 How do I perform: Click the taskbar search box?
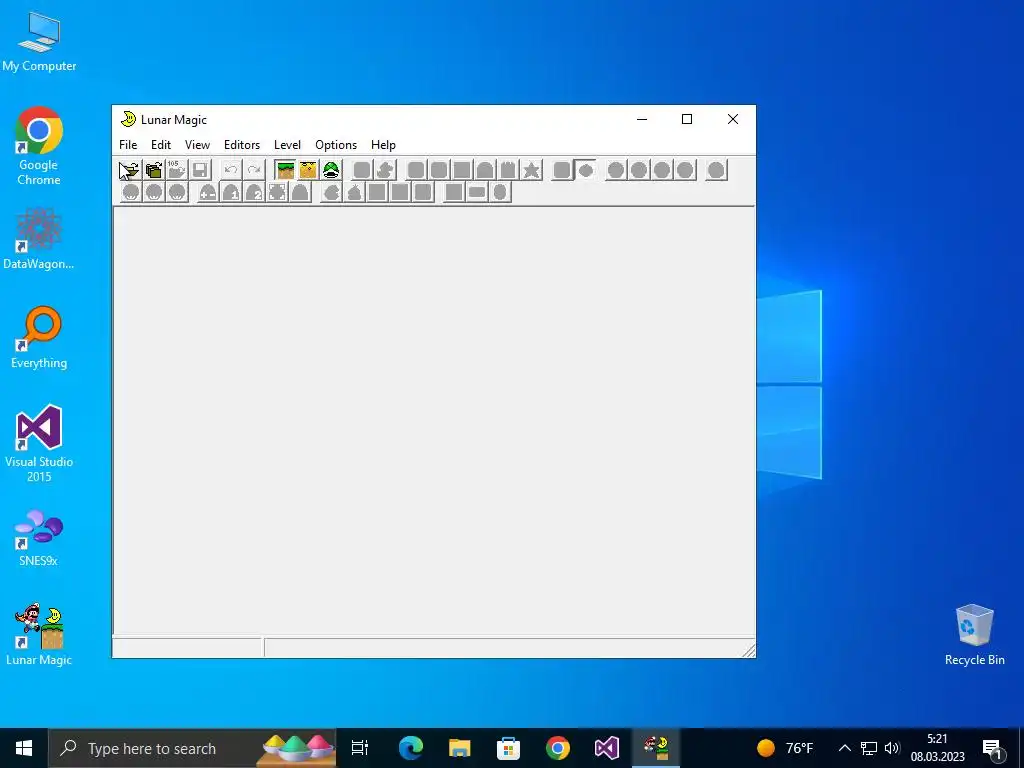[192, 748]
